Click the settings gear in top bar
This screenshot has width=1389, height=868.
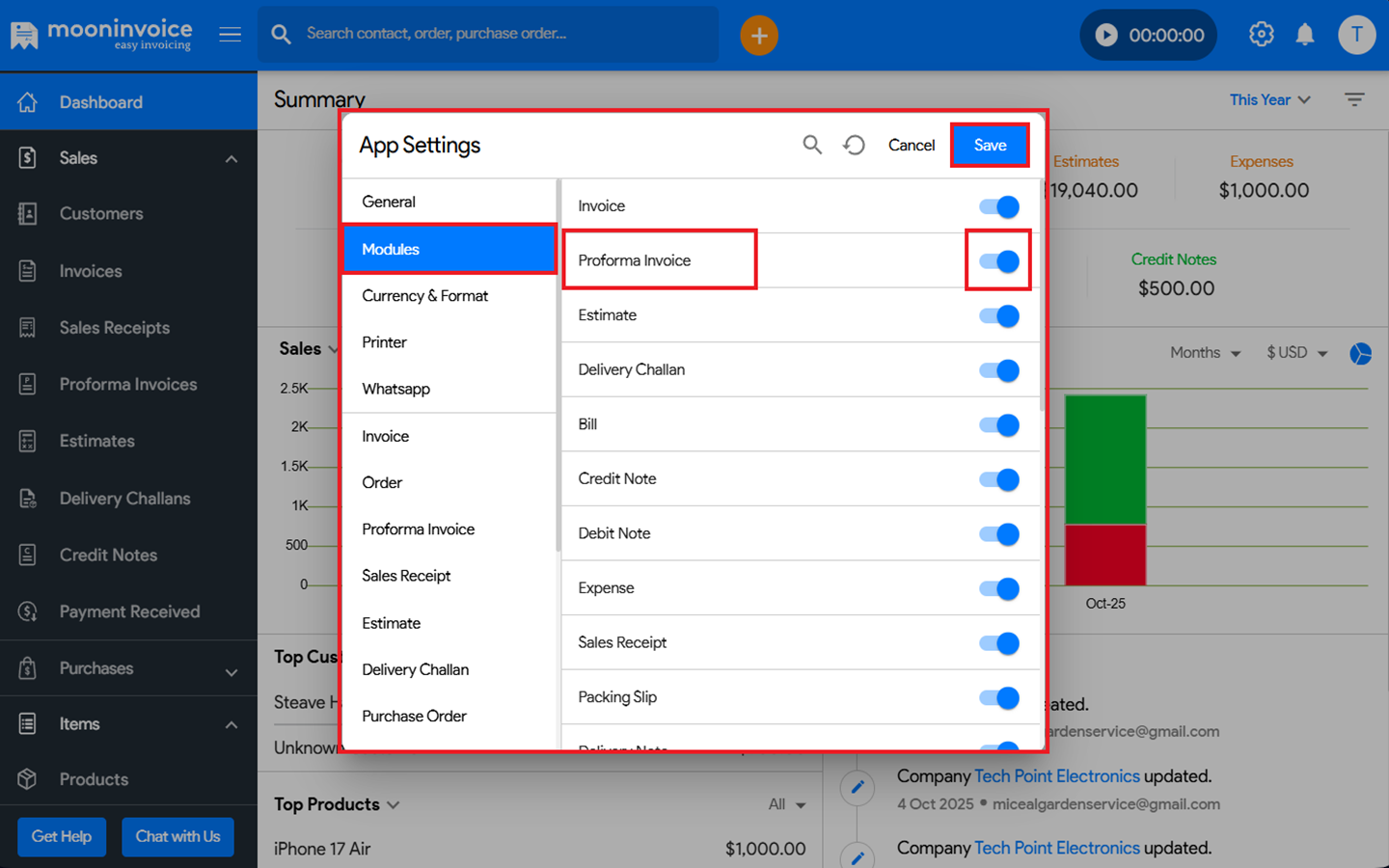pyautogui.click(x=1261, y=34)
